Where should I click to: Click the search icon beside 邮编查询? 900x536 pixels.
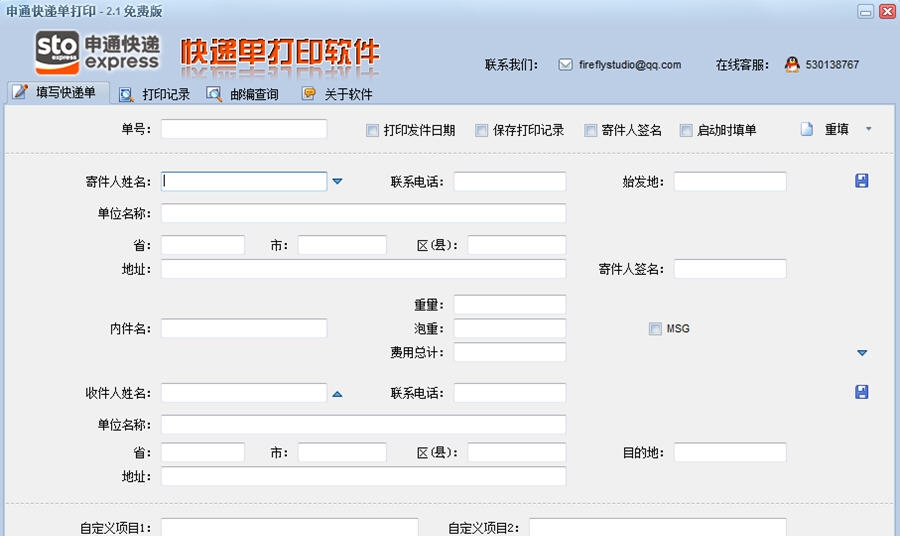pyautogui.click(x=214, y=94)
